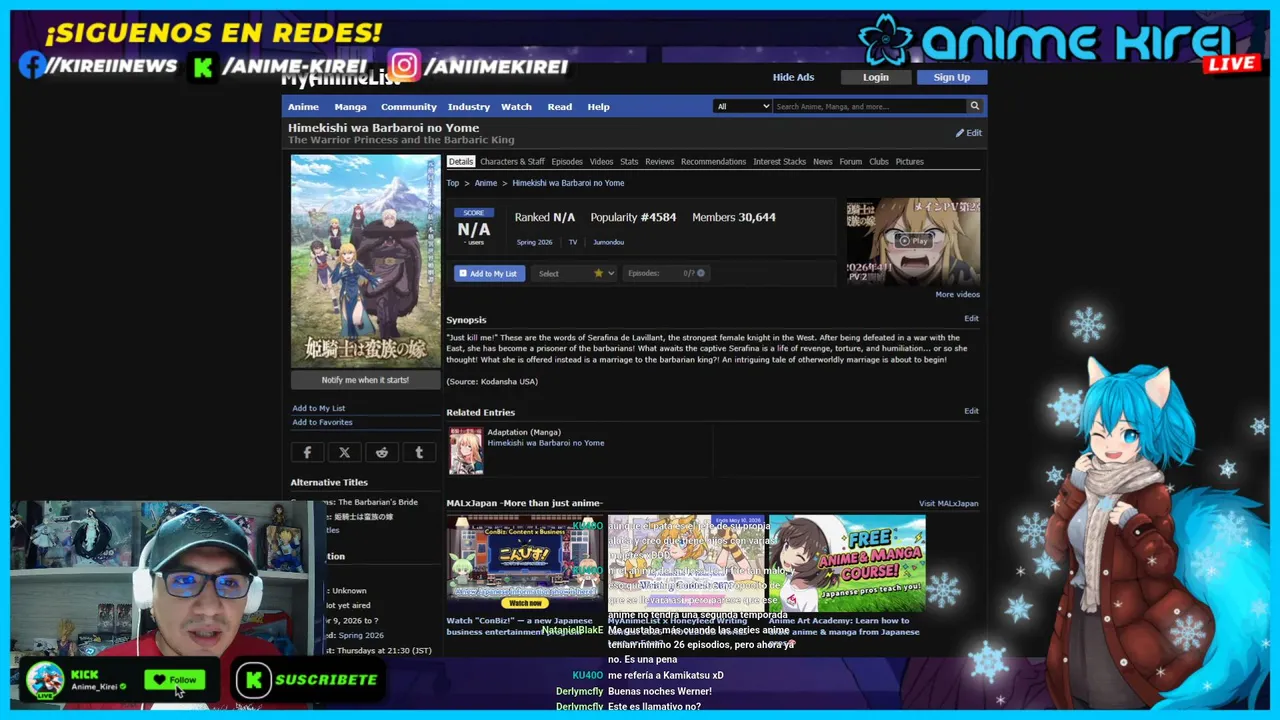
Task: Switch to the Reviews tab
Action: [x=659, y=162]
